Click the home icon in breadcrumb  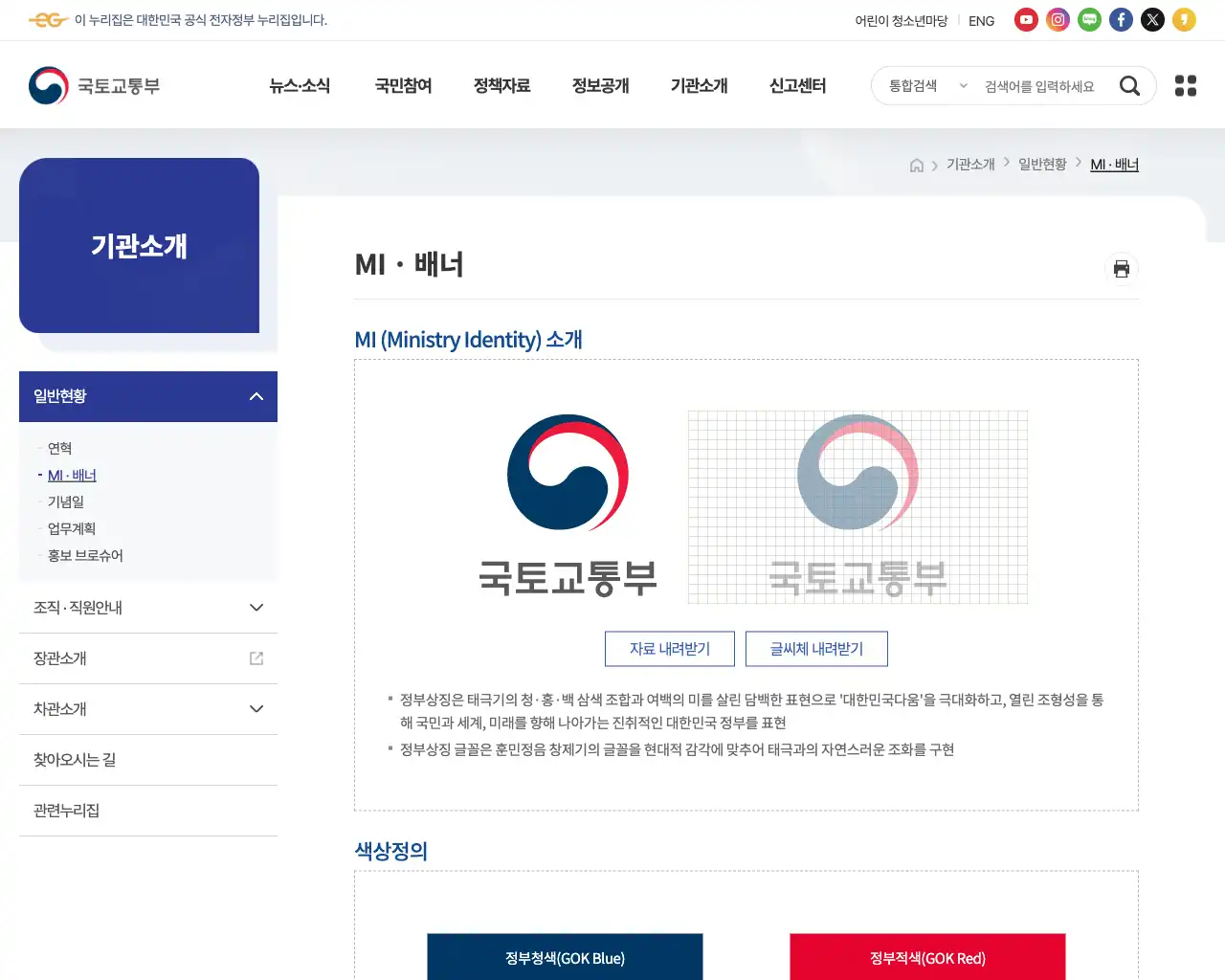pos(917,166)
